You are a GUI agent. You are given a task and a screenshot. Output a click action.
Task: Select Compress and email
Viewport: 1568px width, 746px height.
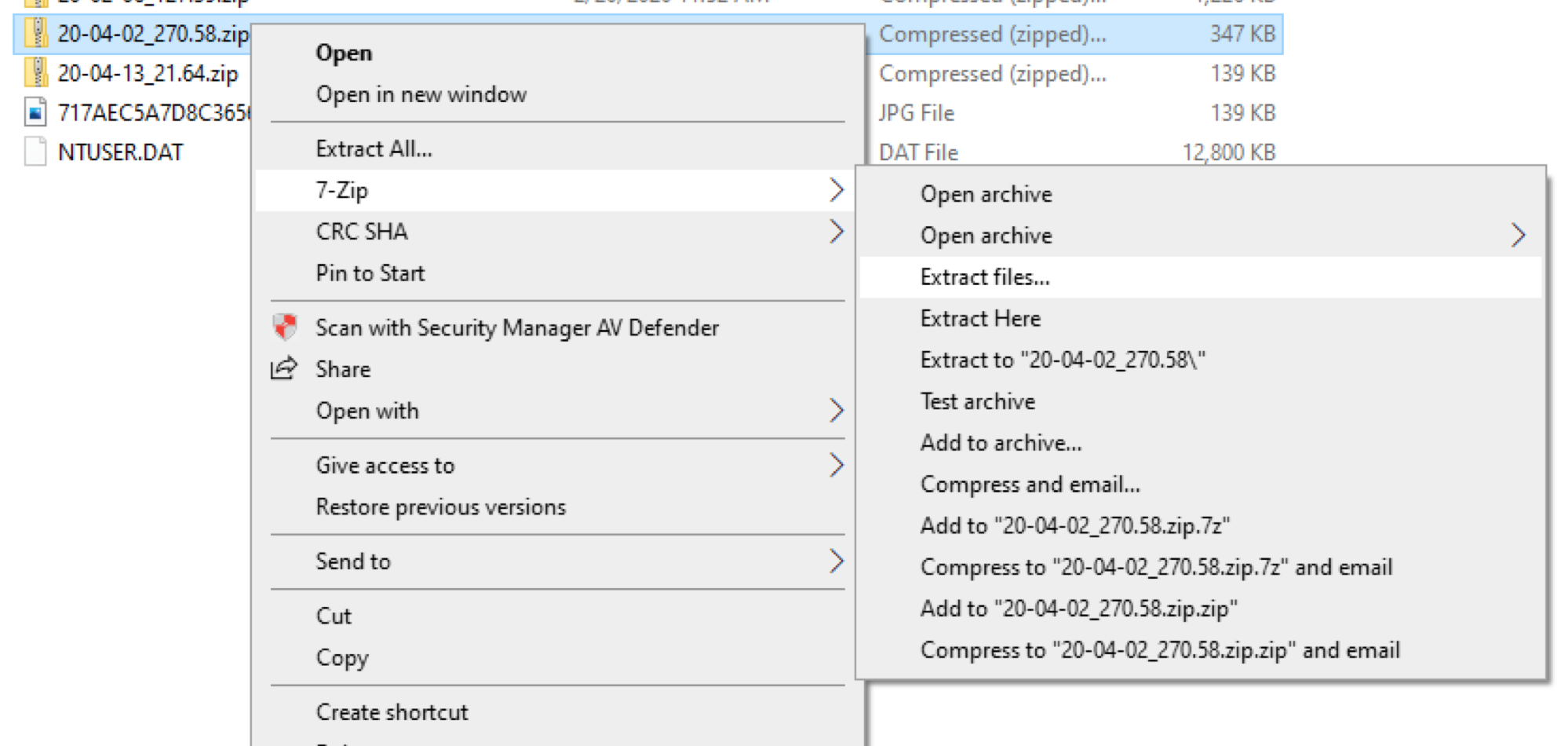[1030, 484]
